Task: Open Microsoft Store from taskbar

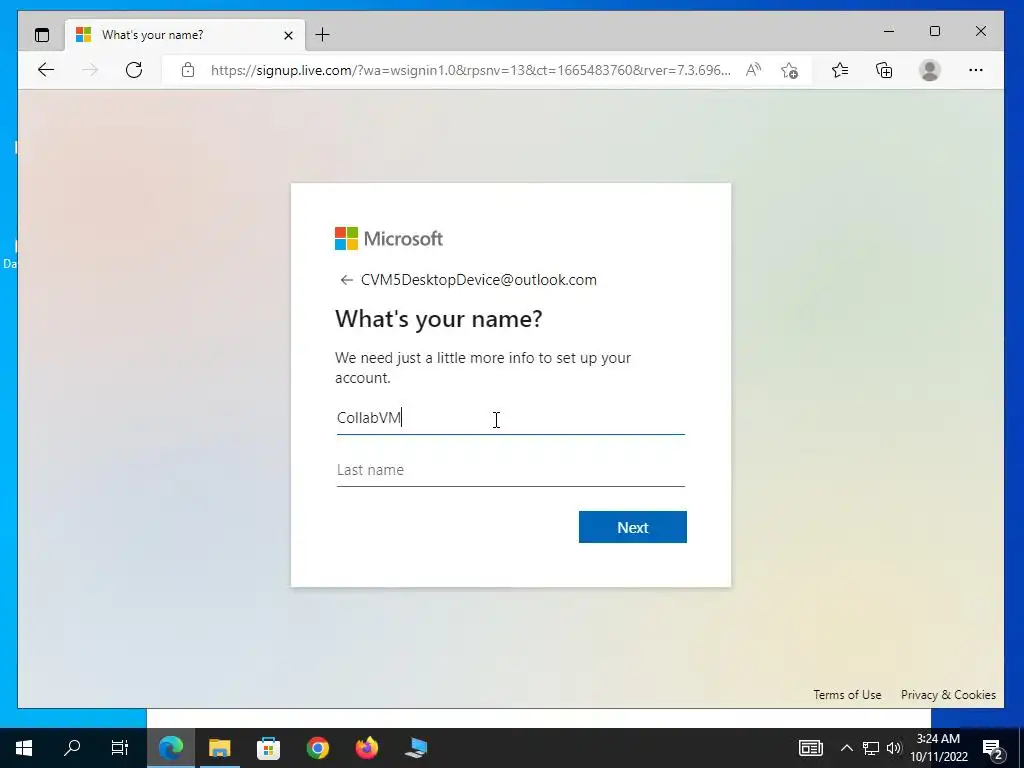Action: pos(268,748)
